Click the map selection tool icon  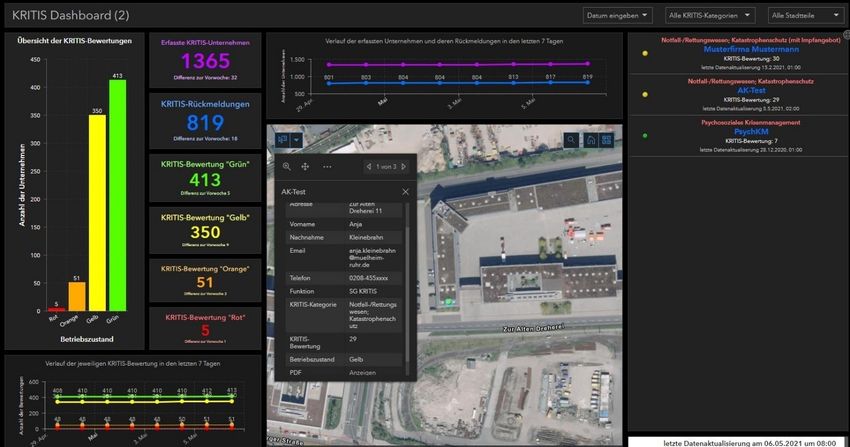tap(282, 140)
